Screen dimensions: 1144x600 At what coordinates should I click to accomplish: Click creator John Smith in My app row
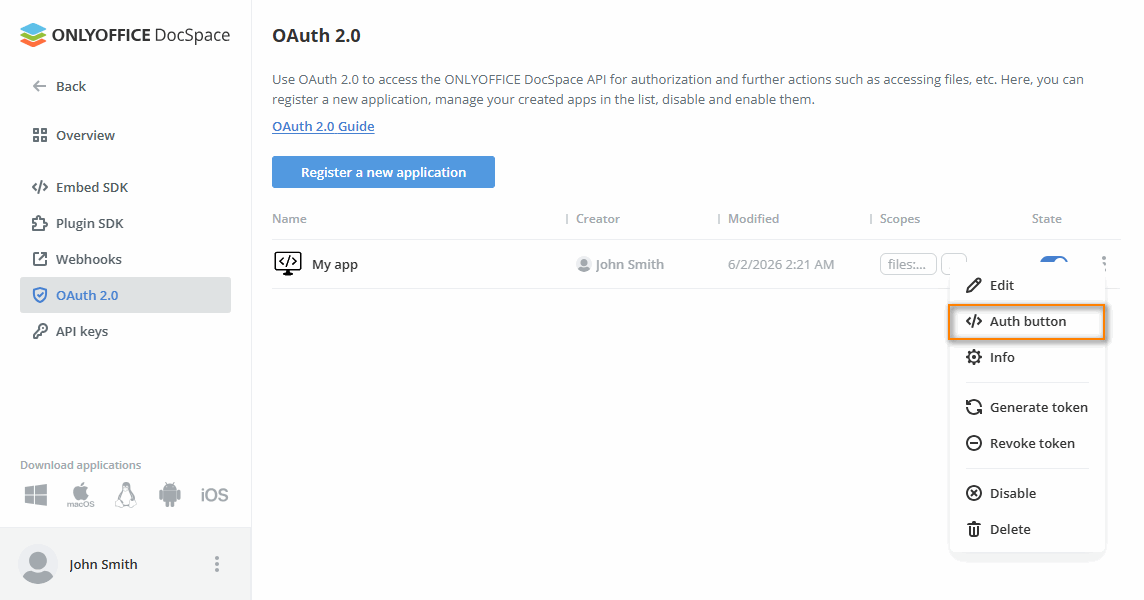[620, 264]
